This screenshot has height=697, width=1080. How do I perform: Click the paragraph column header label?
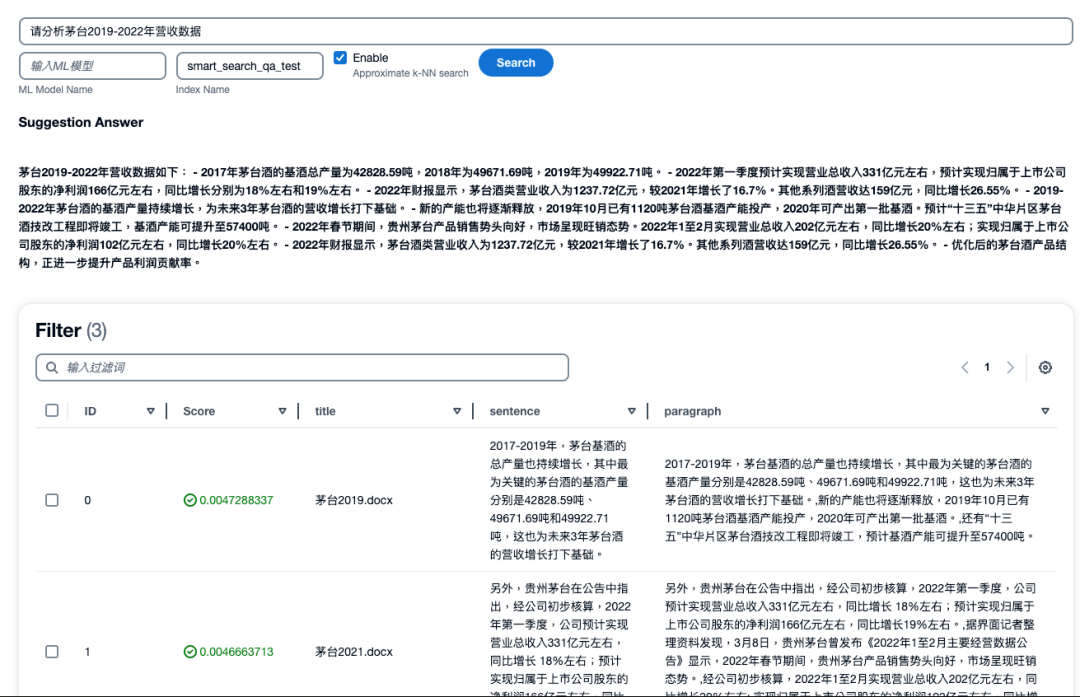click(692, 411)
